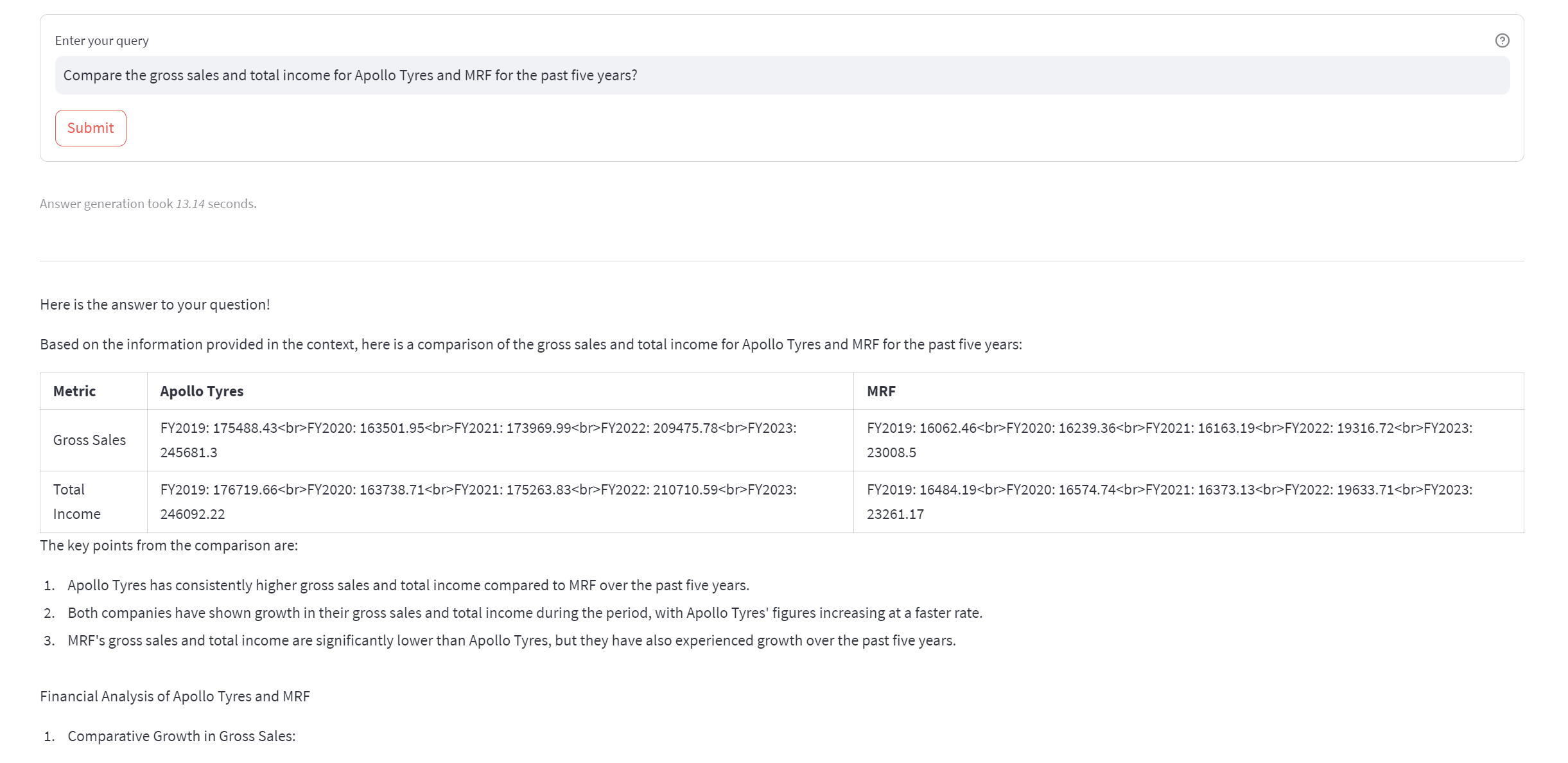Click 'Here is the answer' text line
The image size is (1568, 763).
[155, 304]
